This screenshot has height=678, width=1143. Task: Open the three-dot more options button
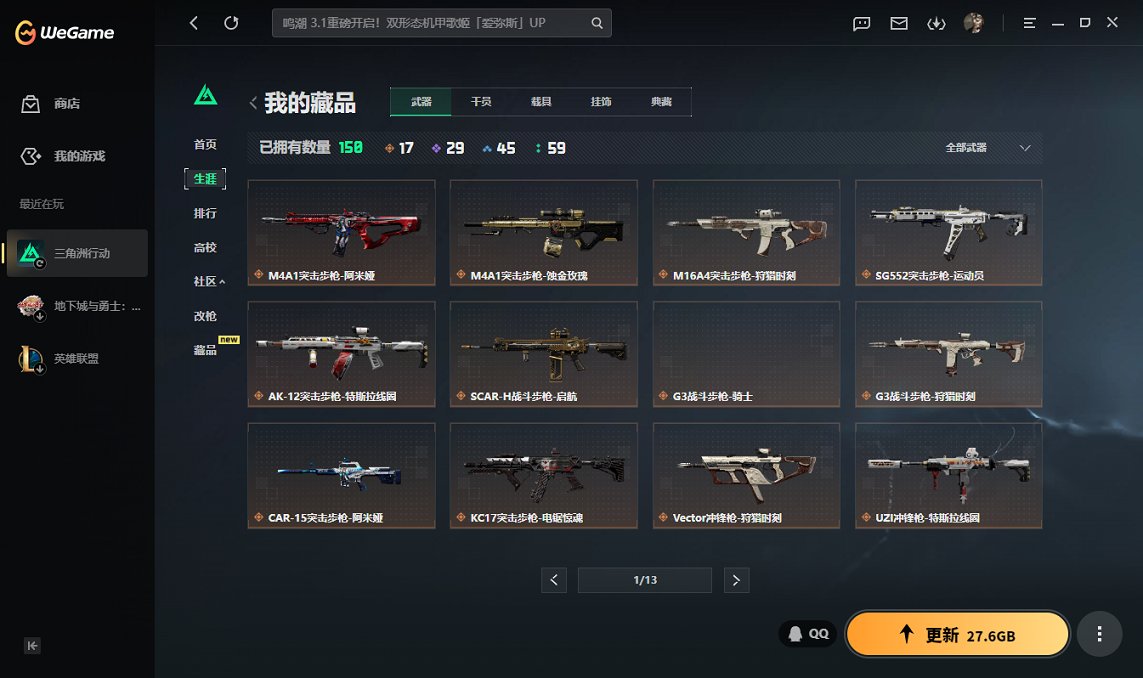point(1099,634)
